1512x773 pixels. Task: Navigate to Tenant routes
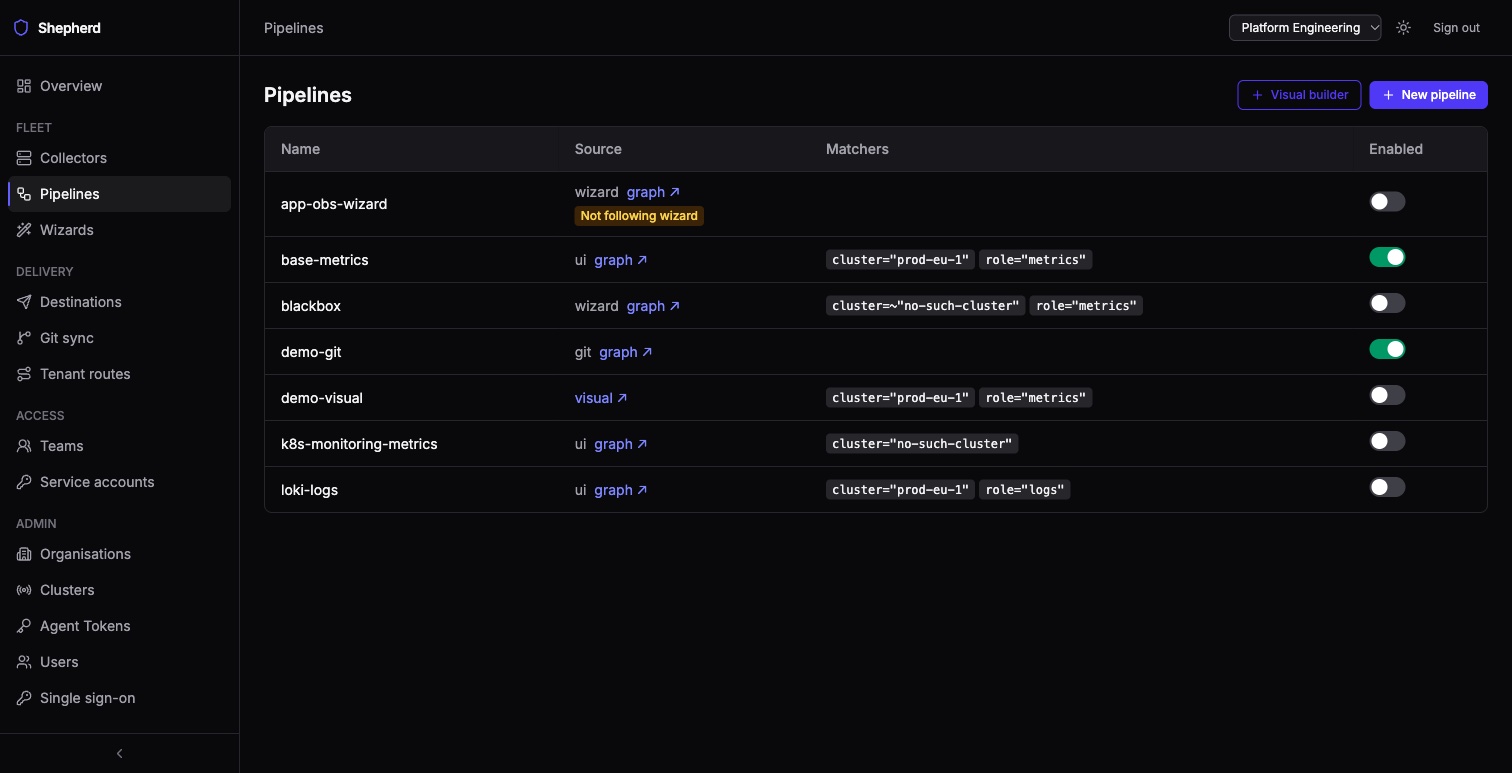pyautogui.click(x=119, y=374)
